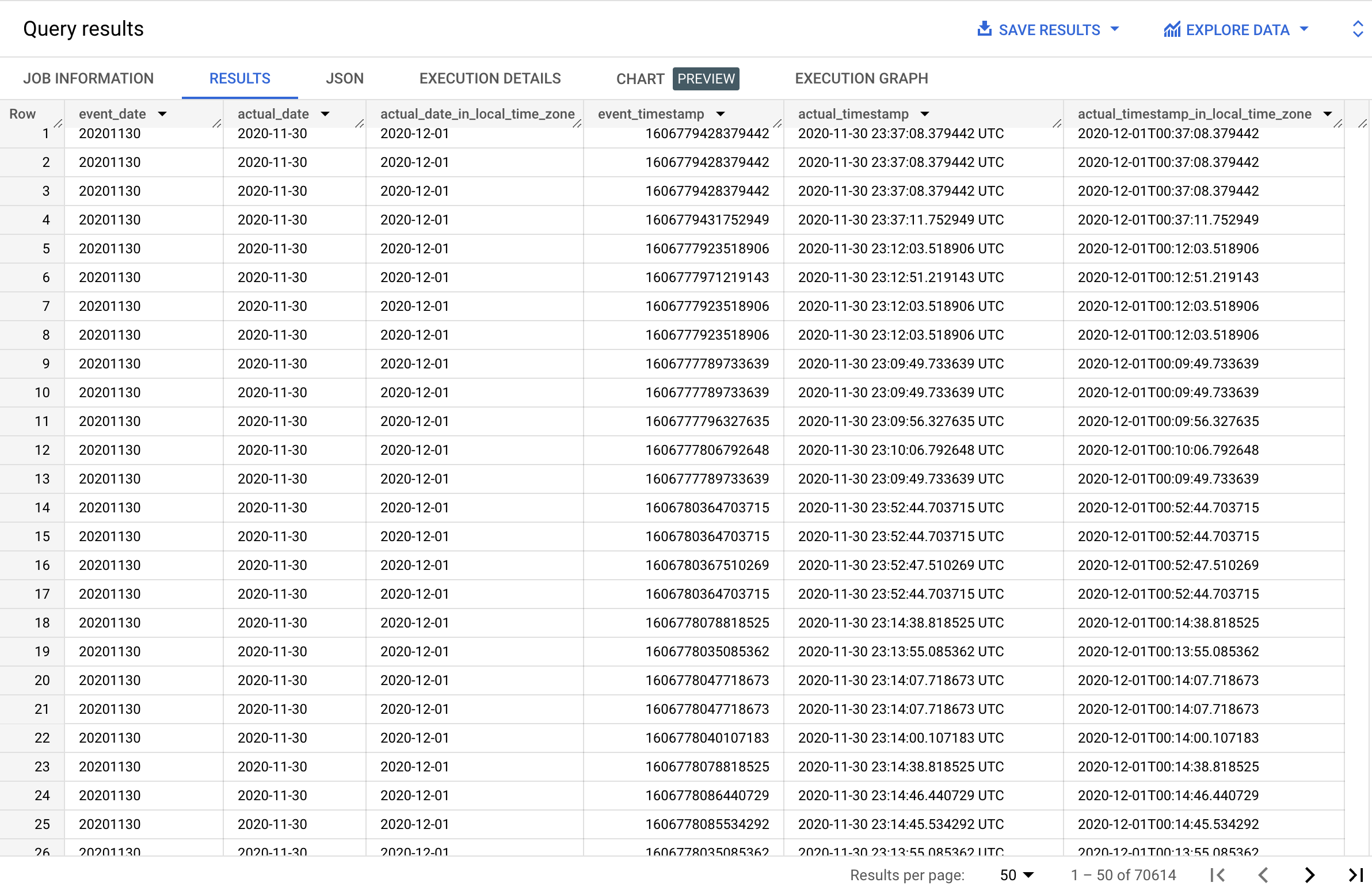Screen dimensions: 1372x890
Task: Click the edit pencil on event_date column
Action: (216, 124)
